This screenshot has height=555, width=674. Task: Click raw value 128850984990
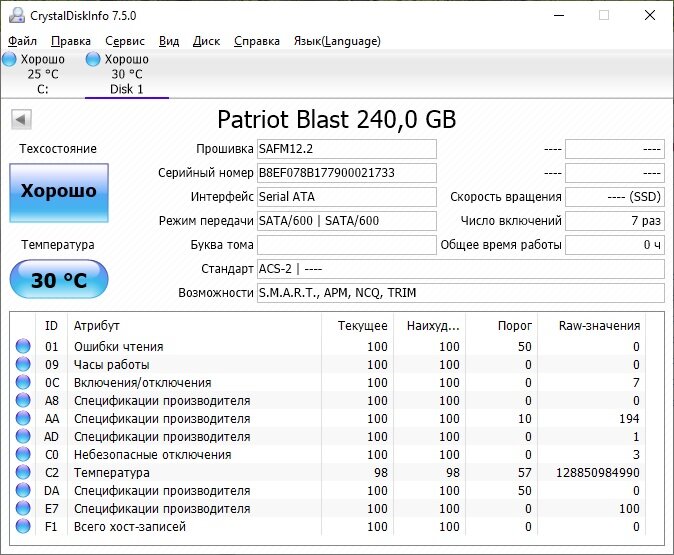(x=598, y=472)
